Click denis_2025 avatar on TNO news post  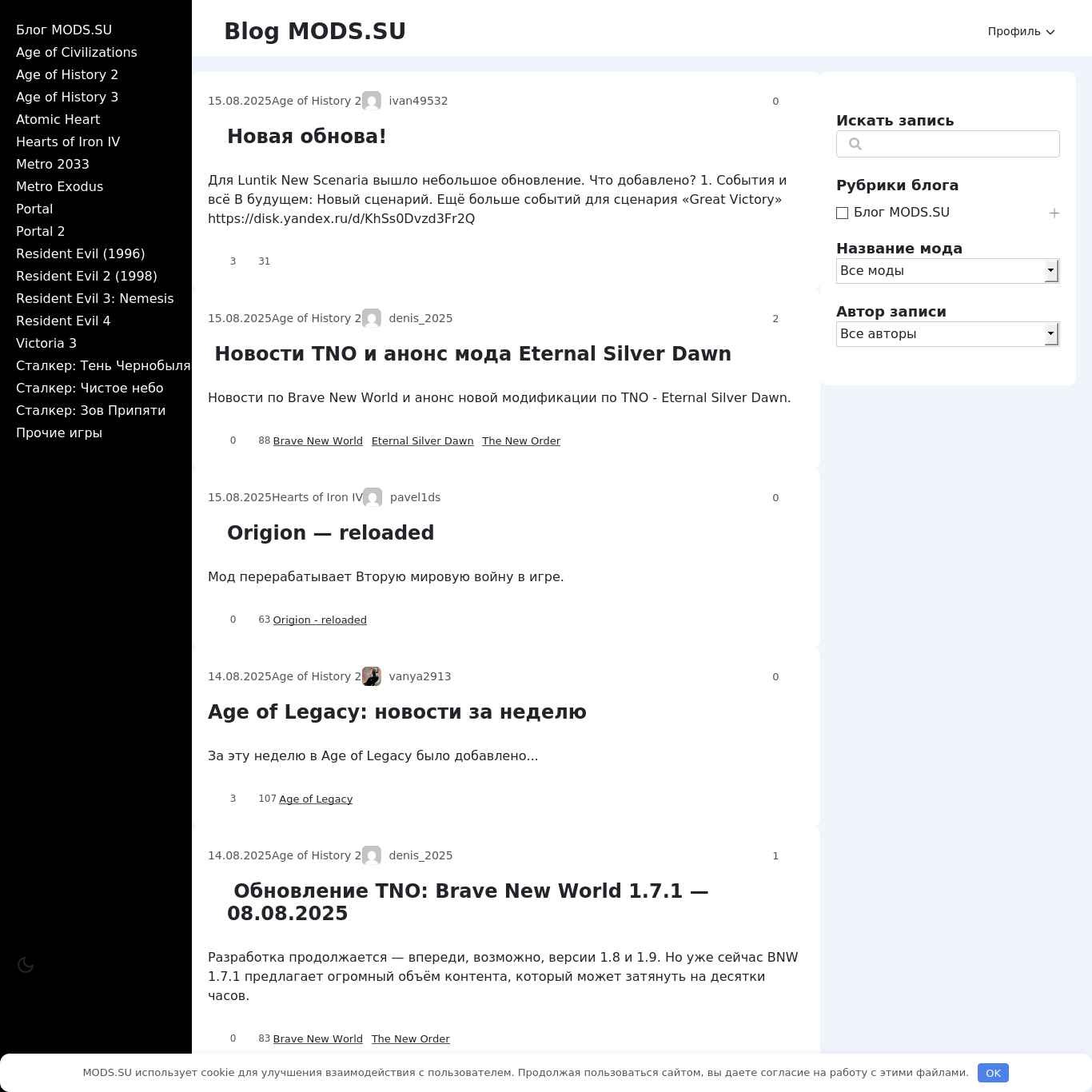point(372,318)
